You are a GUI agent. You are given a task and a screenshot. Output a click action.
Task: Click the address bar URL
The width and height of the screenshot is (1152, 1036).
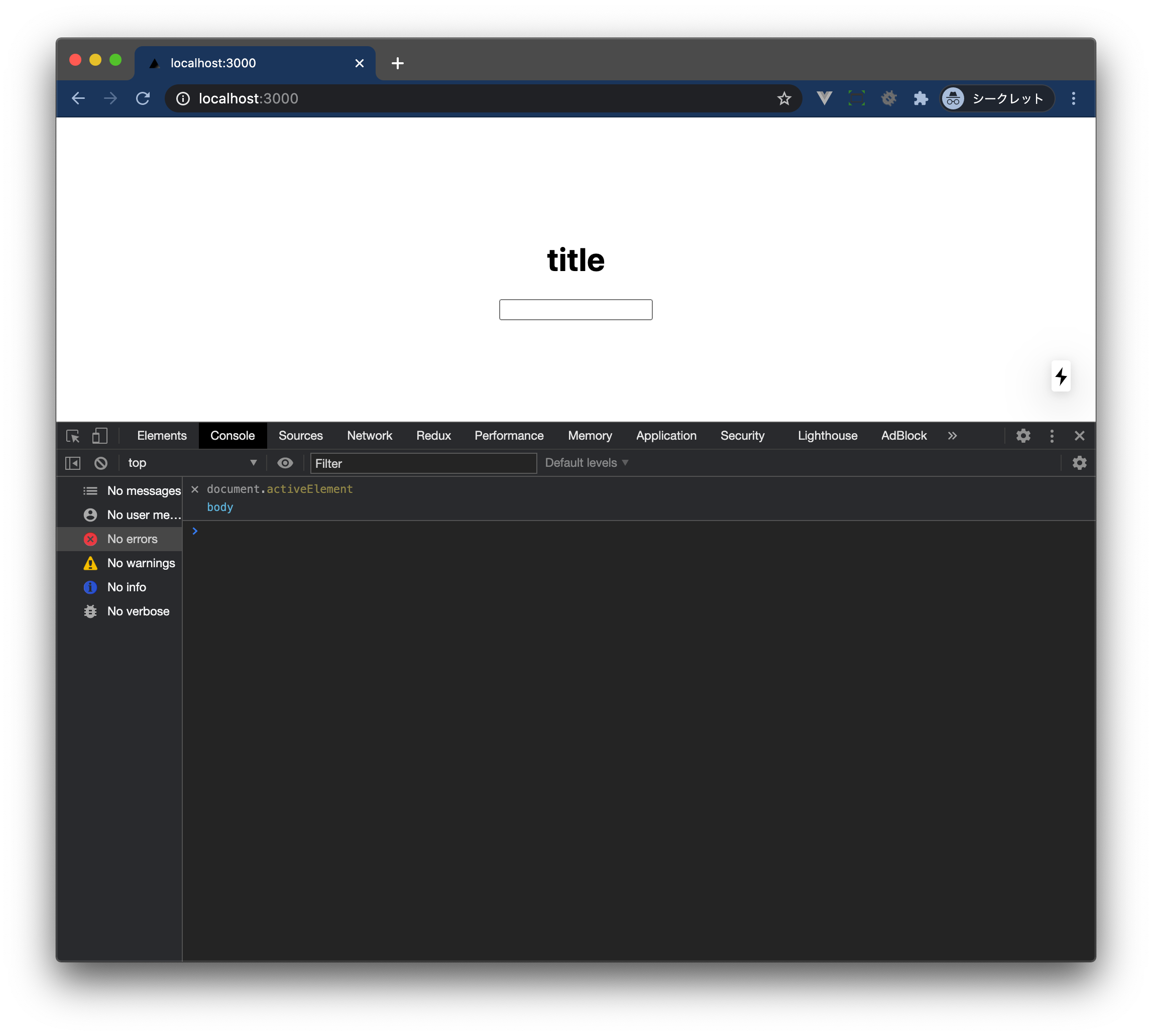pos(248,98)
